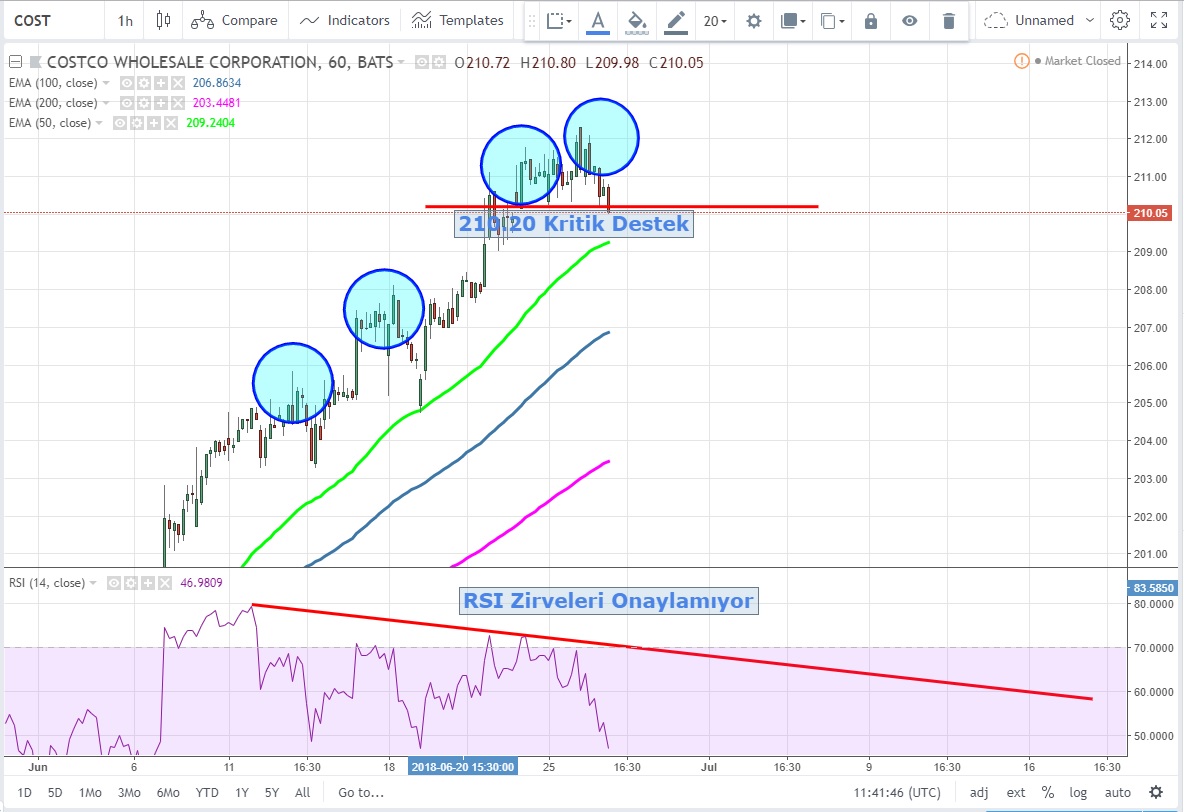The width and height of the screenshot is (1184, 812).
Task: Toggle visibility of the selected drawing
Action: point(910,20)
